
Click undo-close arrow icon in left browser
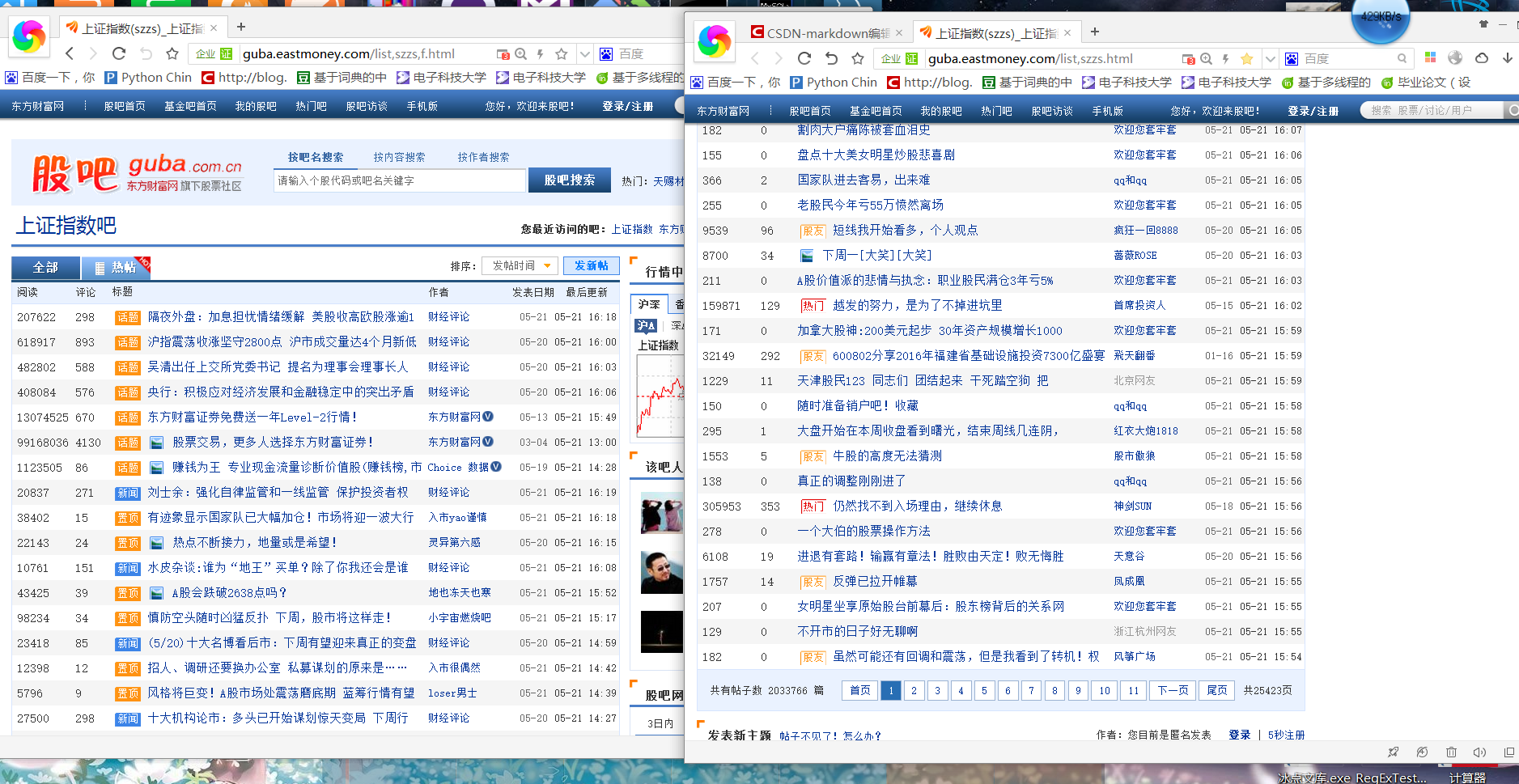tap(146, 53)
